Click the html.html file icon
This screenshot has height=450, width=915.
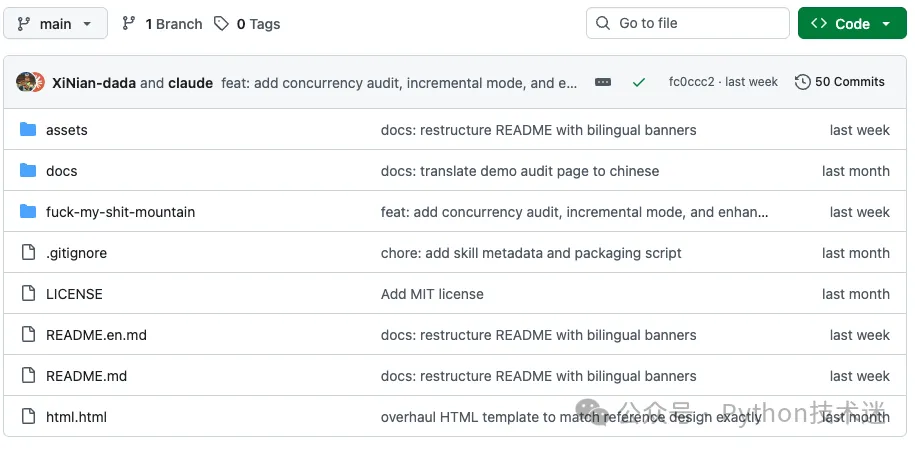tap(28, 416)
